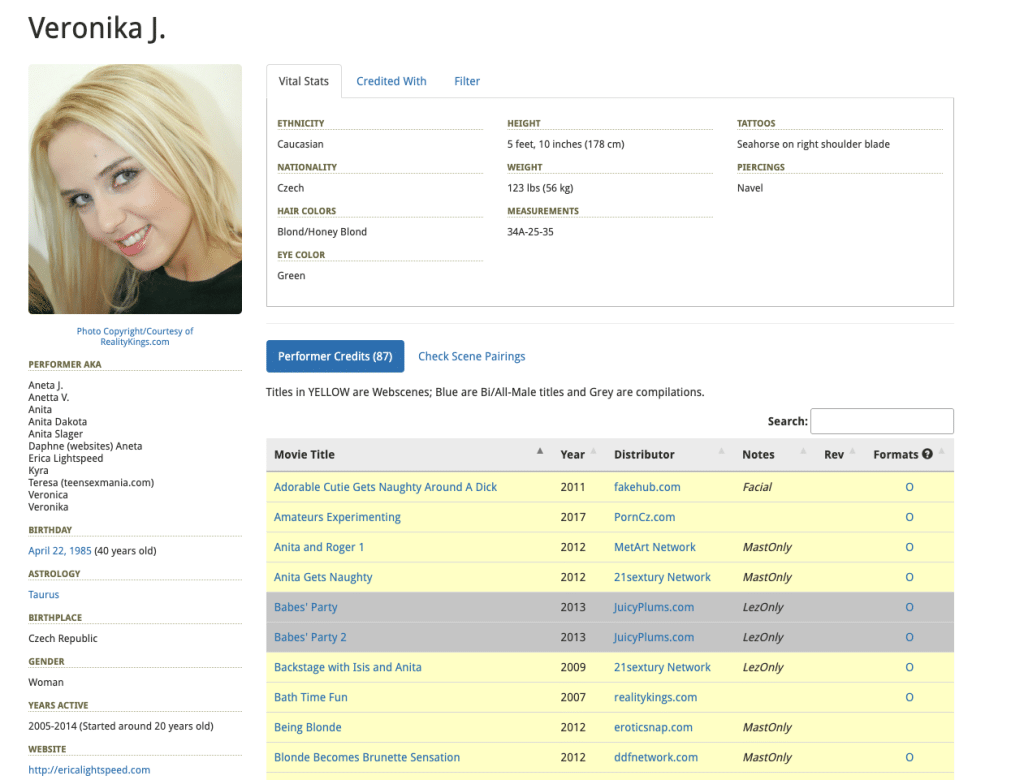Select the 2009 year cell
Viewport: 1024px width, 780px height.
coord(573,667)
